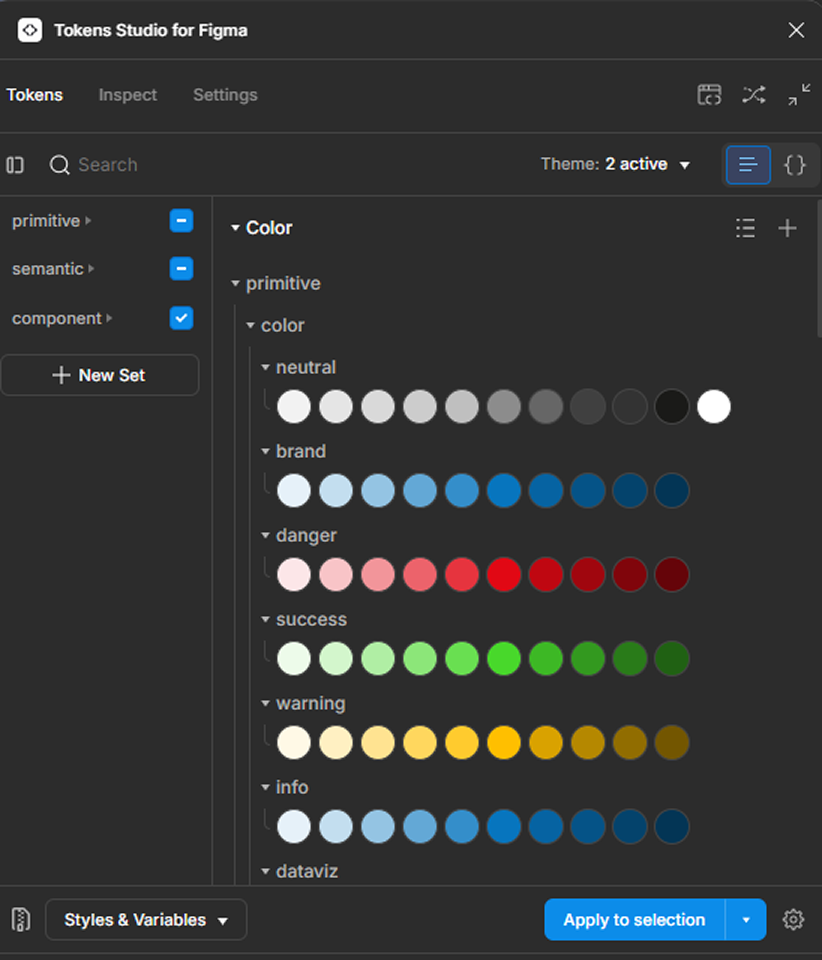Screen dimensions: 822x960
Task: Click the shuffle arrows icon in header
Action: point(753,95)
